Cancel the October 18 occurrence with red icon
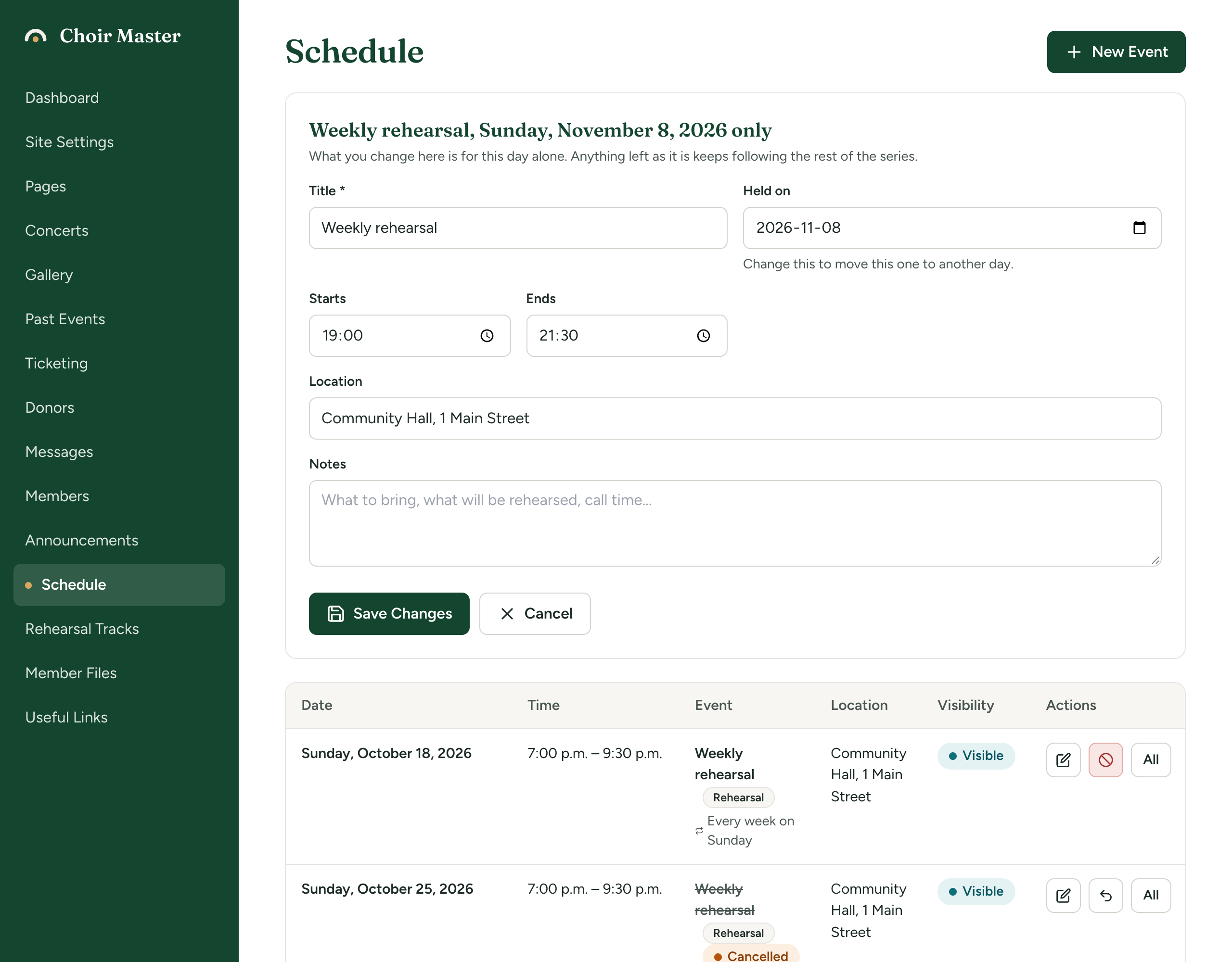Screen dimensions: 1232x962 (x=1105, y=759)
